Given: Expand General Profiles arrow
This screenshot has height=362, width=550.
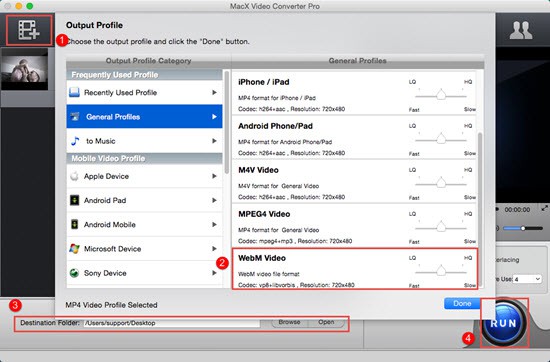Looking at the screenshot, I should click(214, 116).
